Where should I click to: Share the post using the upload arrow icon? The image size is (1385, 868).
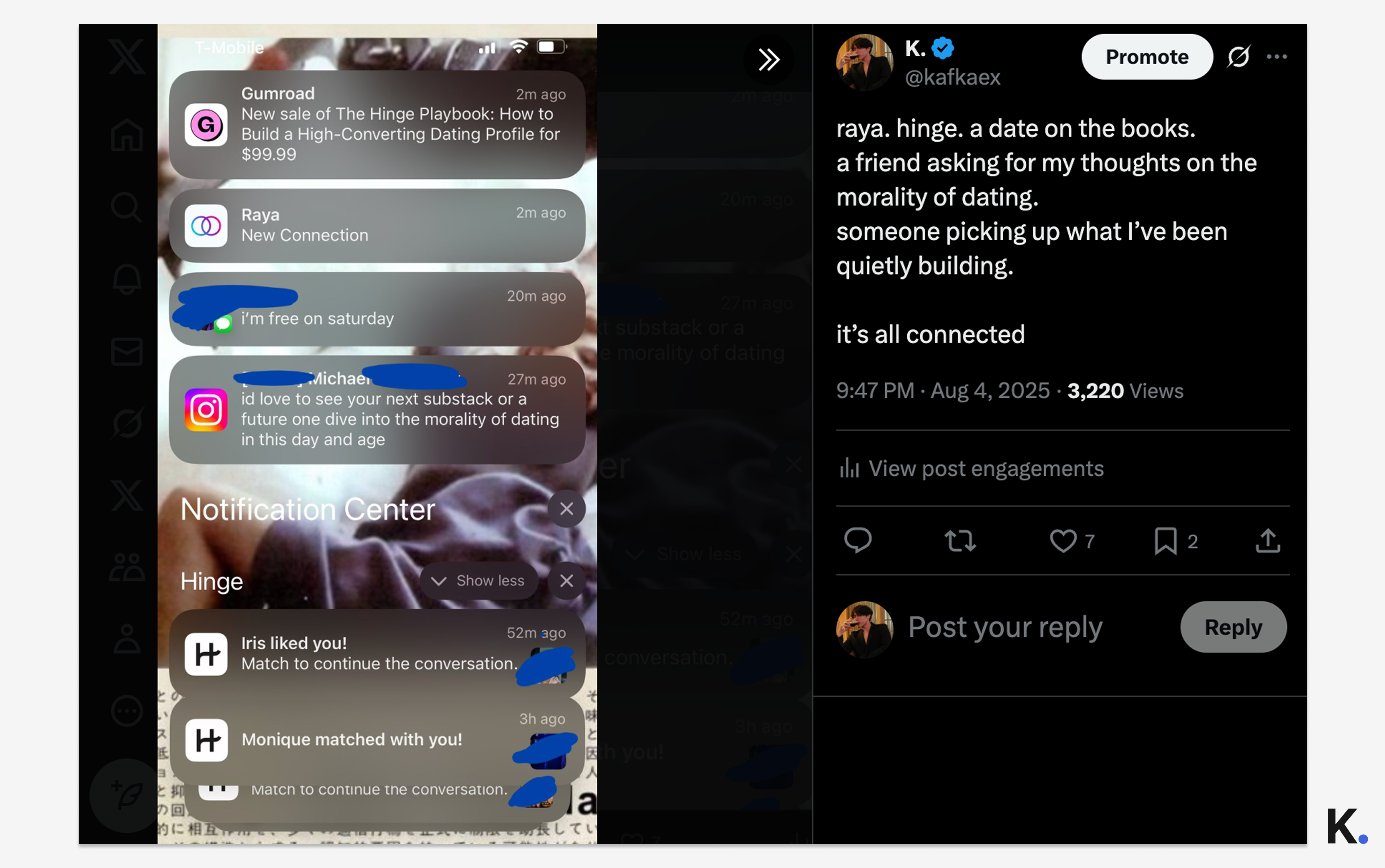(1267, 540)
